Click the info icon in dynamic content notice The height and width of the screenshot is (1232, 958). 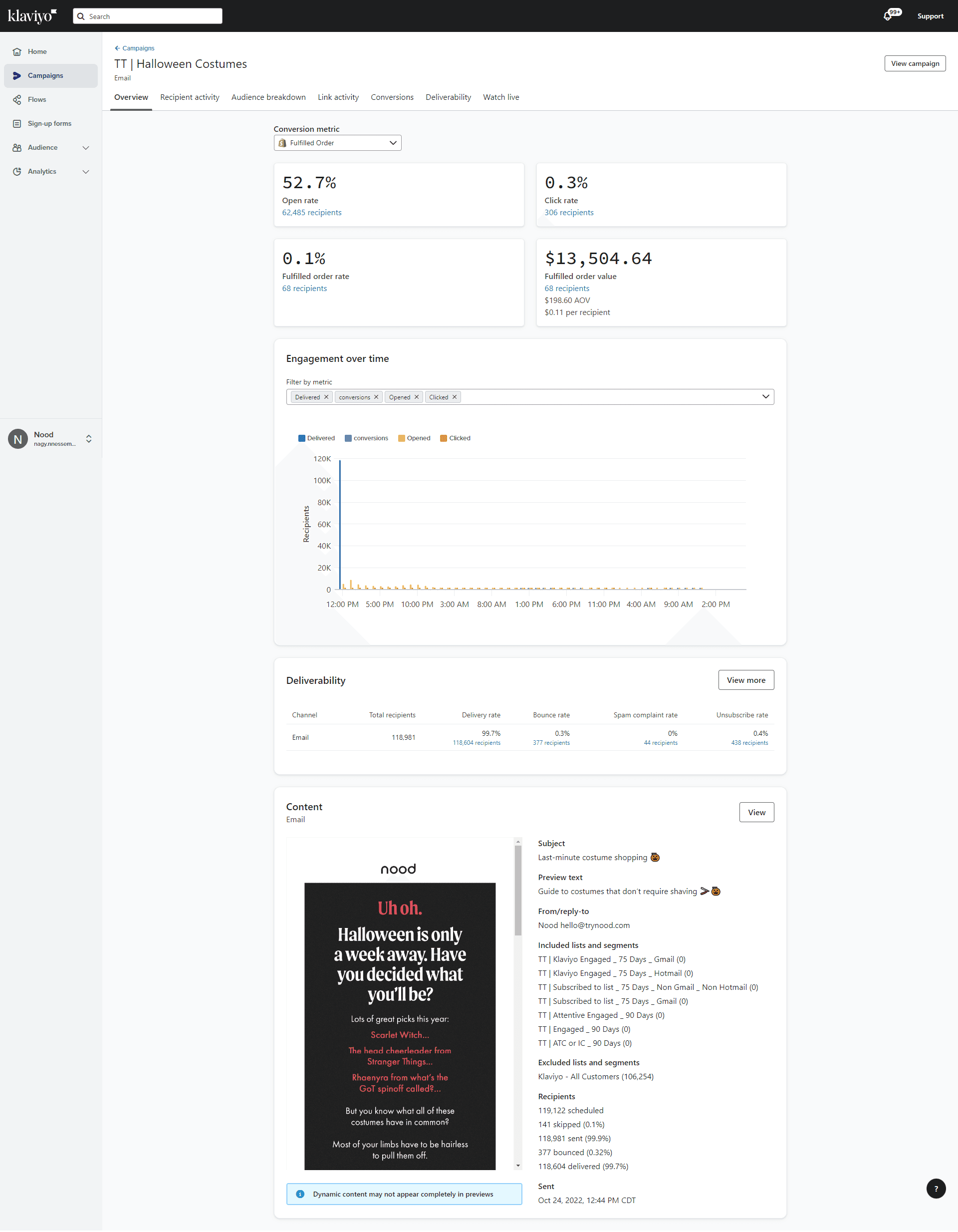coord(300,1194)
